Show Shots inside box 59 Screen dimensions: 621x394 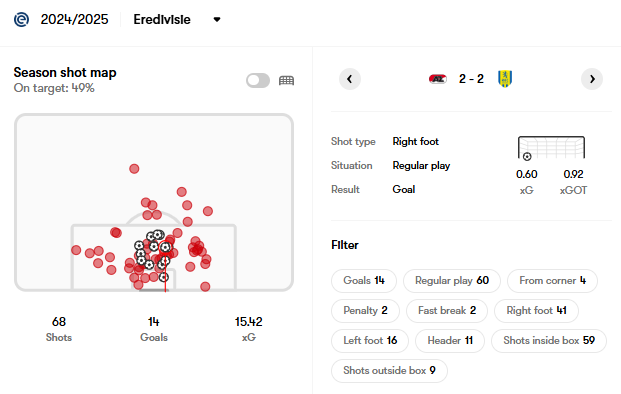(x=549, y=341)
